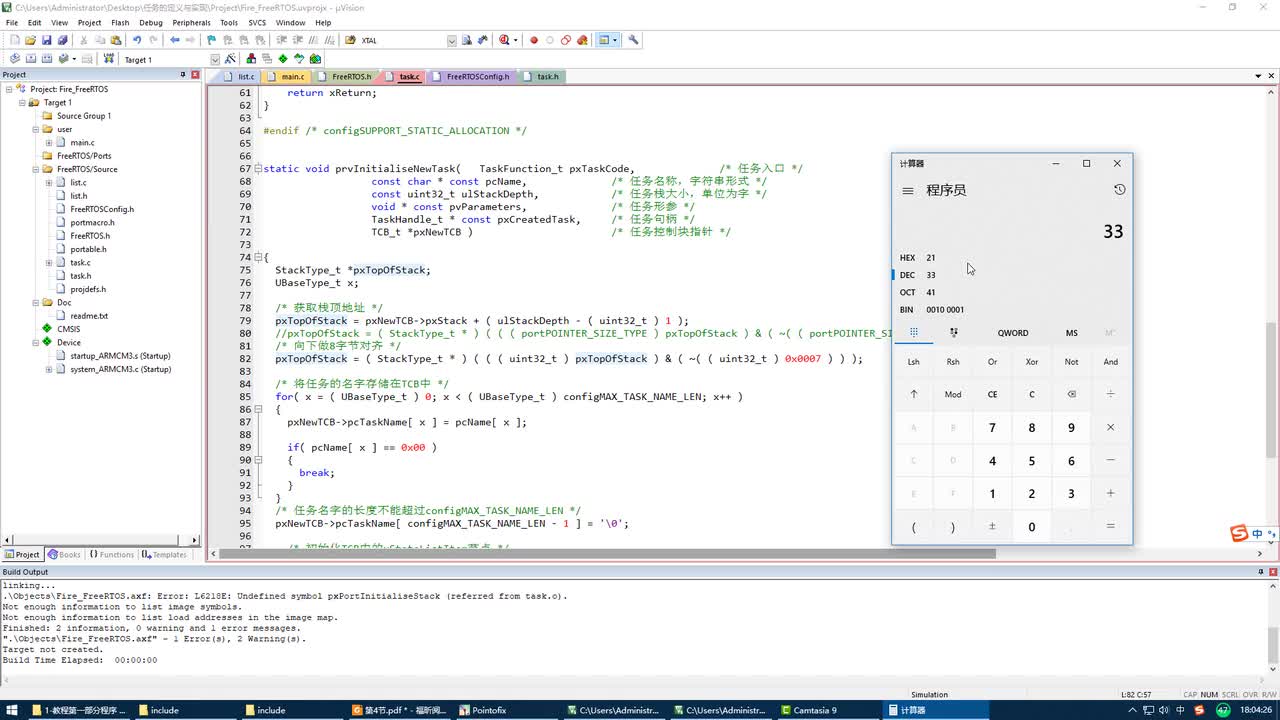Image resolution: width=1280 pixels, height=720 pixels.
Task: Click the Save All icon
Action: pos(62,40)
